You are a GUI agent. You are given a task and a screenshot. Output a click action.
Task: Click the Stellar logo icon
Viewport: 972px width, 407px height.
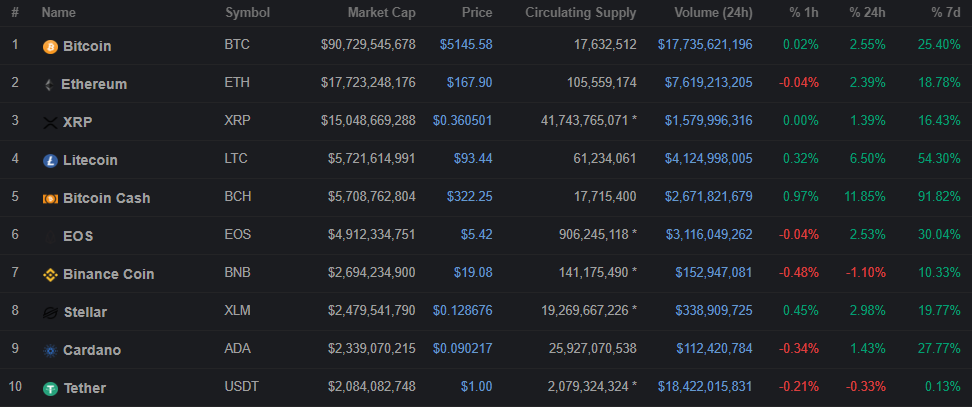tap(50, 312)
